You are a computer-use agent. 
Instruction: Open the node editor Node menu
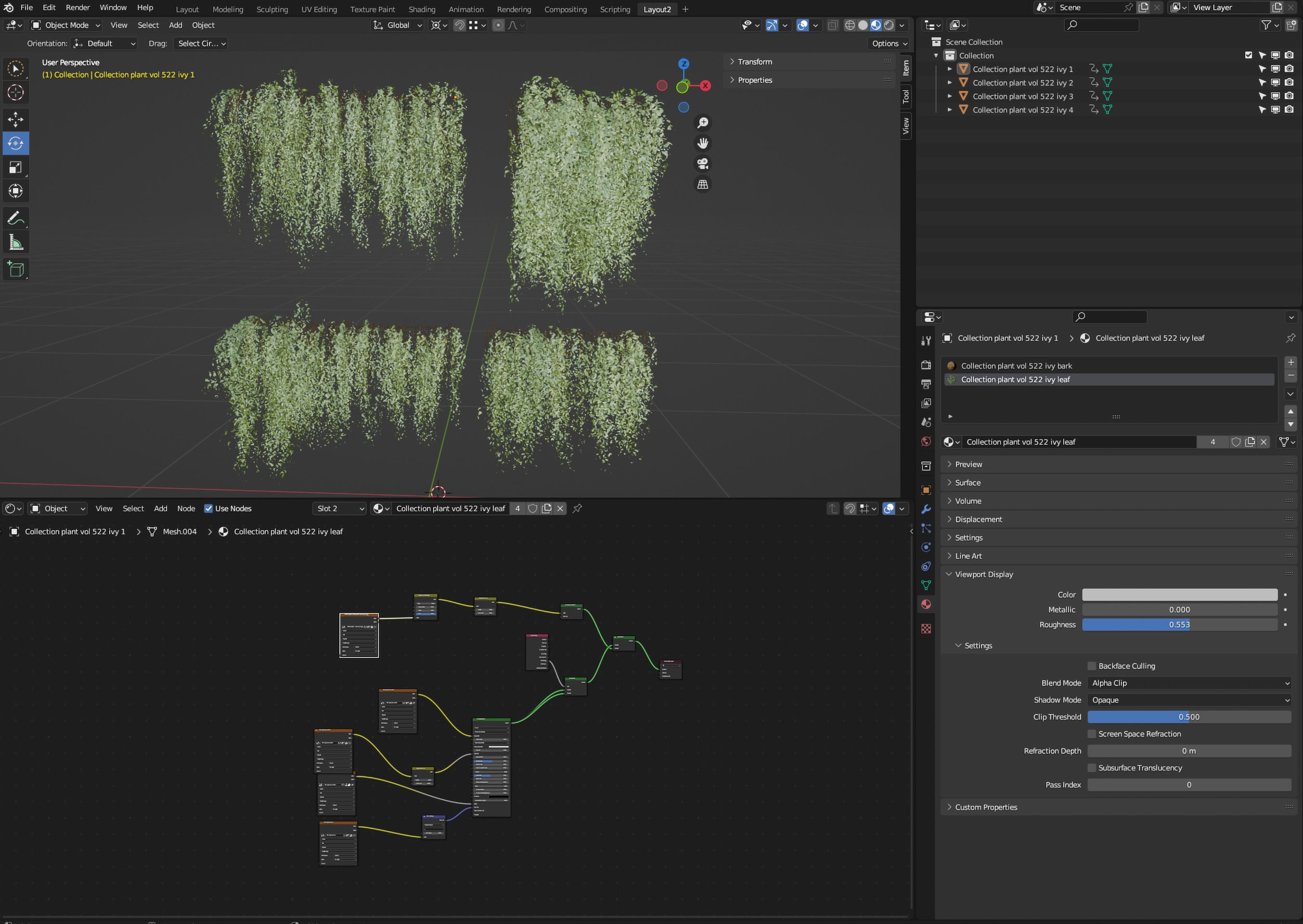pyautogui.click(x=186, y=509)
